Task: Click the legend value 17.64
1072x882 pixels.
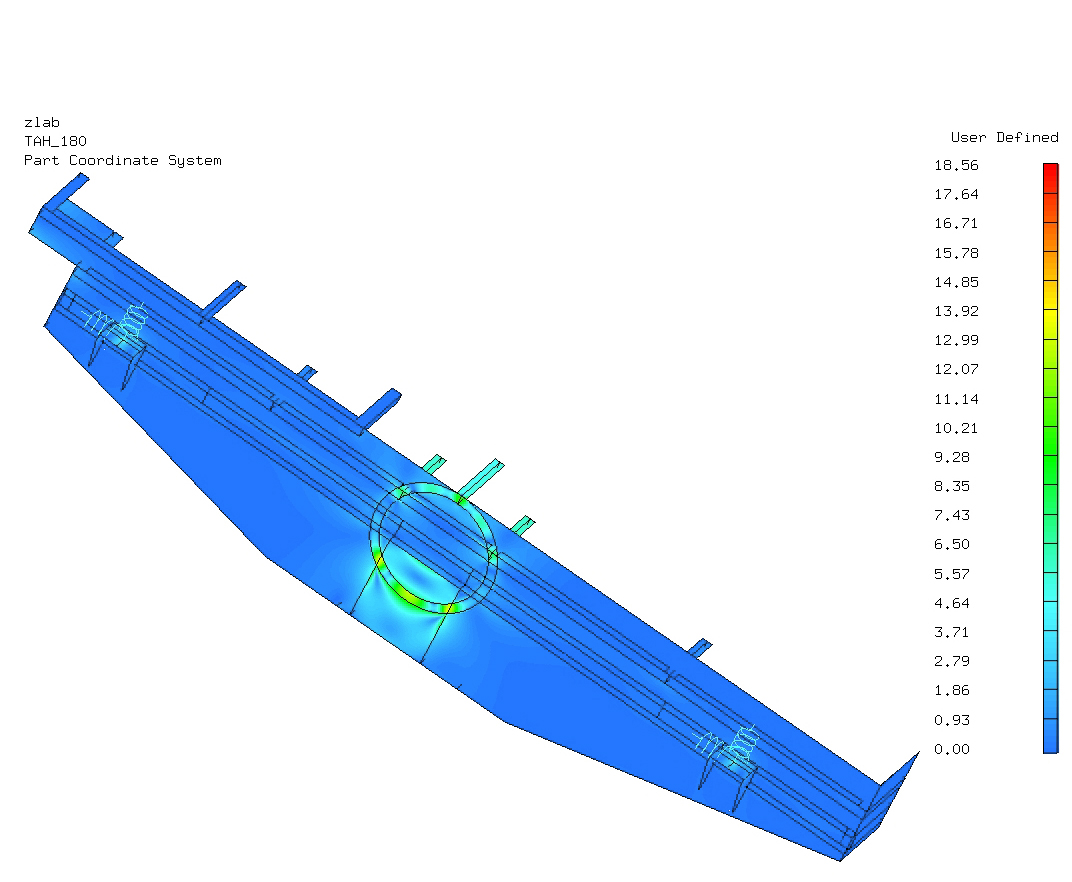Action: (x=956, y=195)
